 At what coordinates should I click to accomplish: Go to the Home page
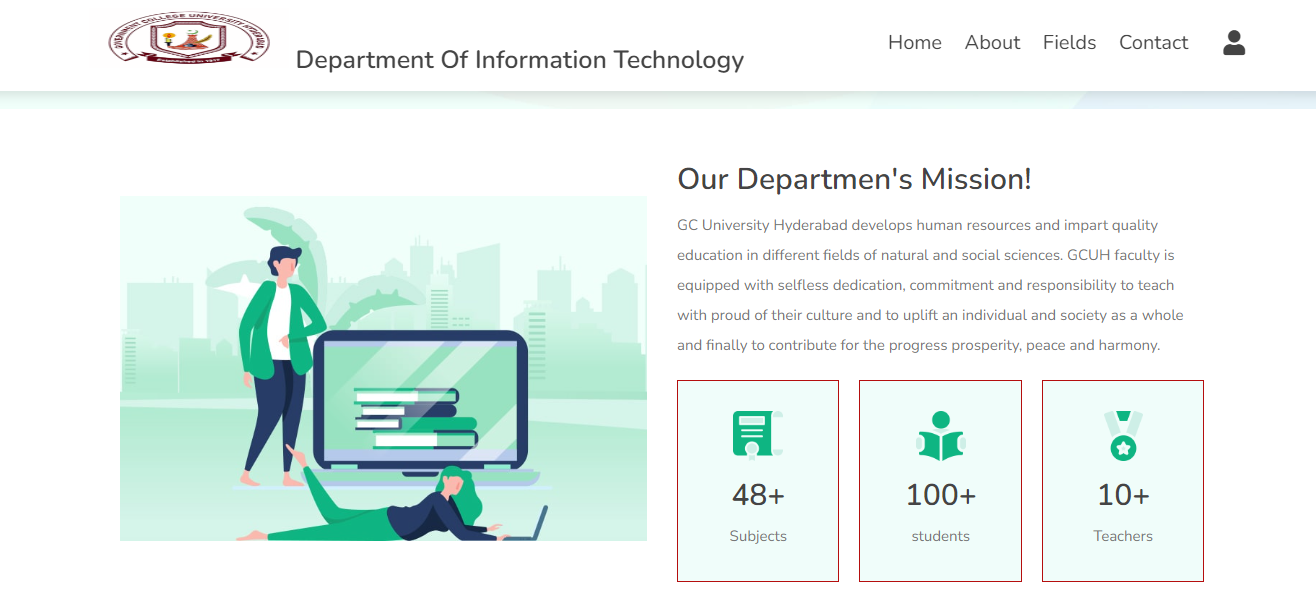pyautogui.click(x=915, y=42)
